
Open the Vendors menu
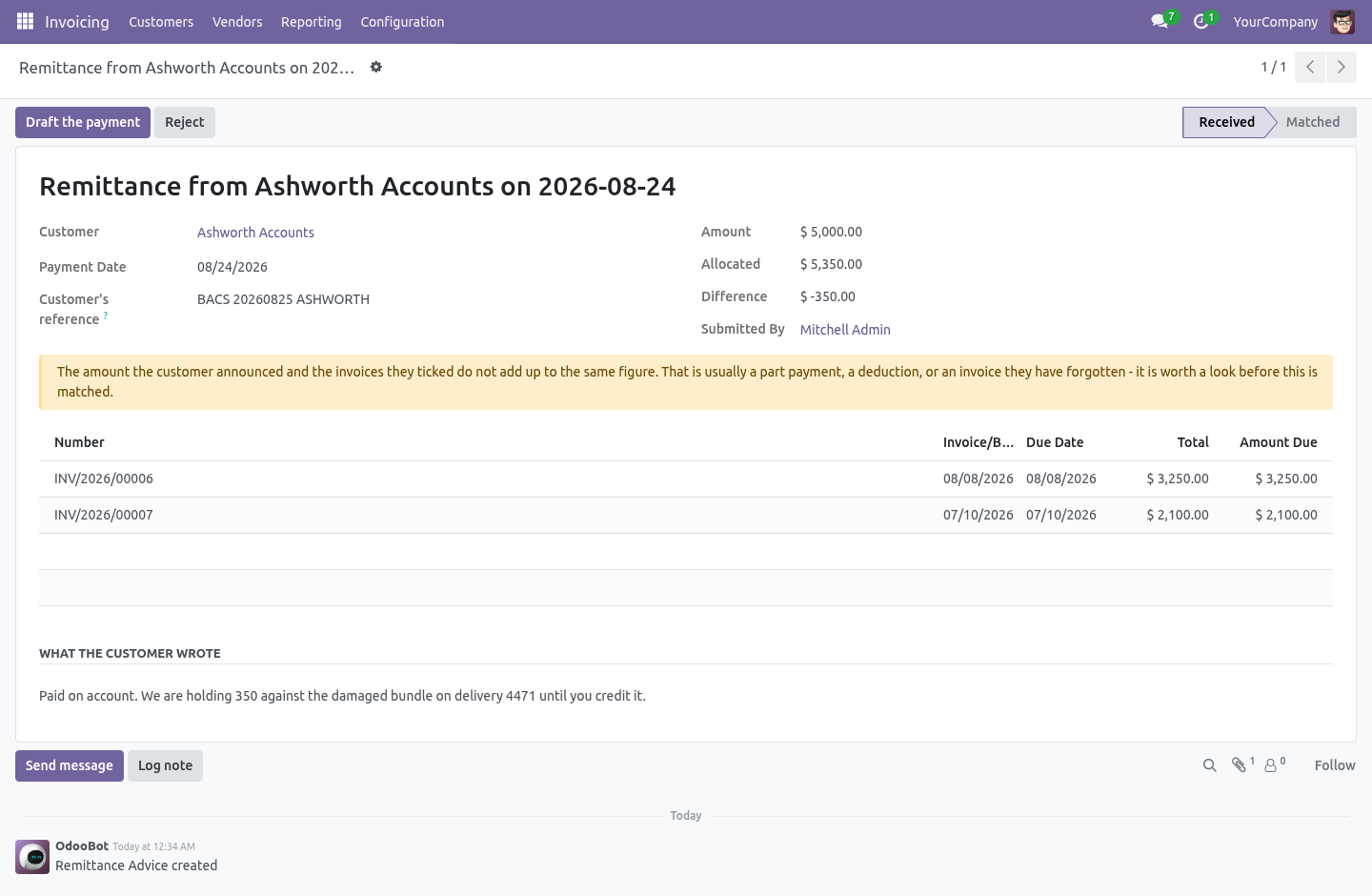point(237,21)
